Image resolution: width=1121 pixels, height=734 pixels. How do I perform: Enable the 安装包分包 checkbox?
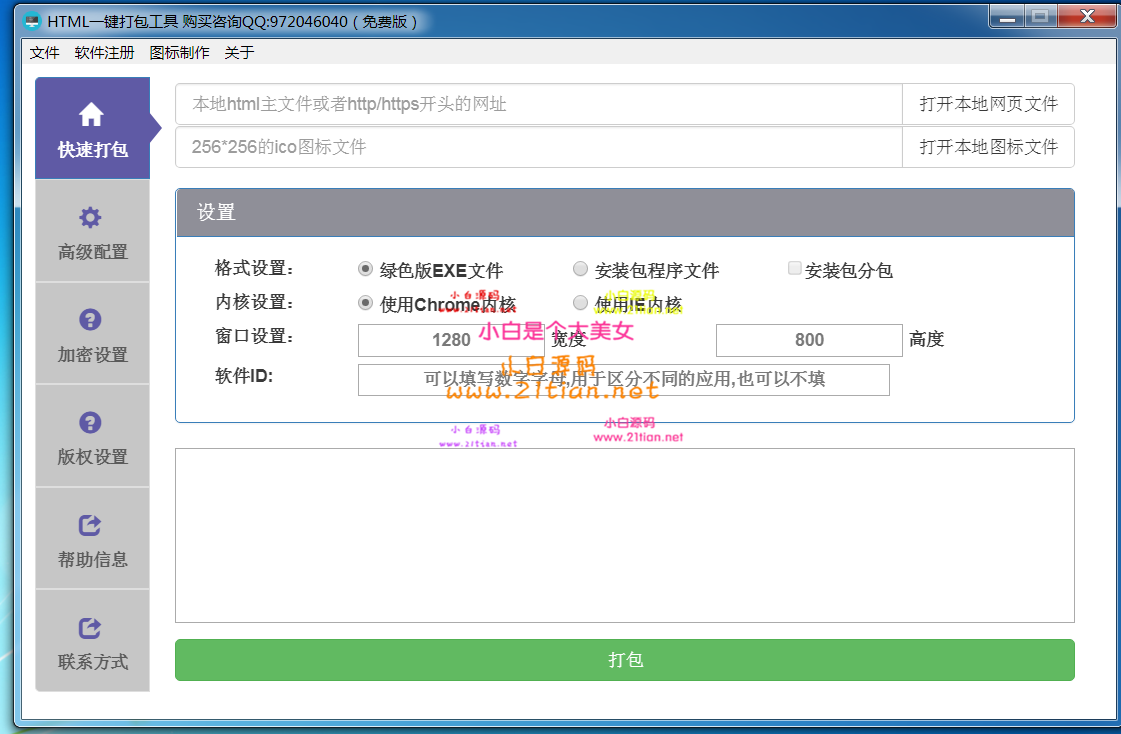tap(795, 268)
